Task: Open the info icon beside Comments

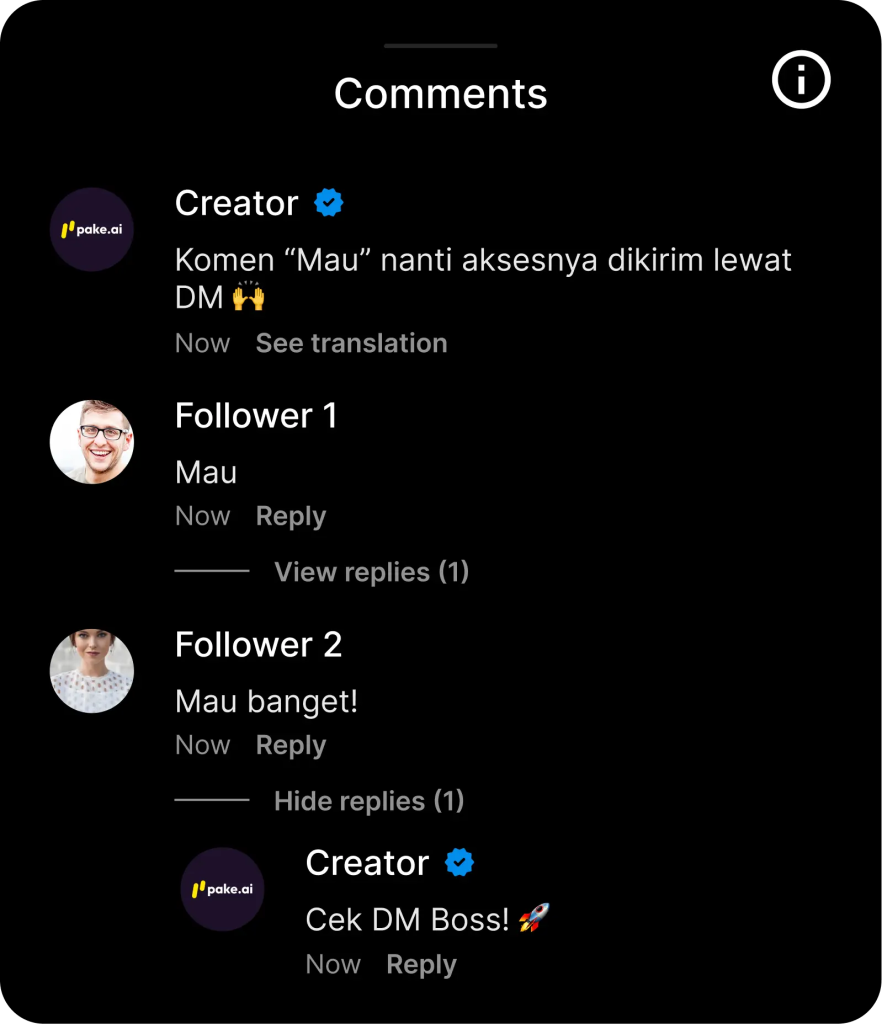Action: coord(801,79)
